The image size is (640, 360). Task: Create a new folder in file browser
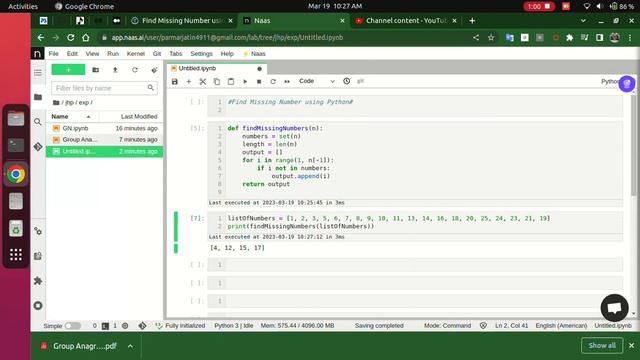(x=96, y=70)
